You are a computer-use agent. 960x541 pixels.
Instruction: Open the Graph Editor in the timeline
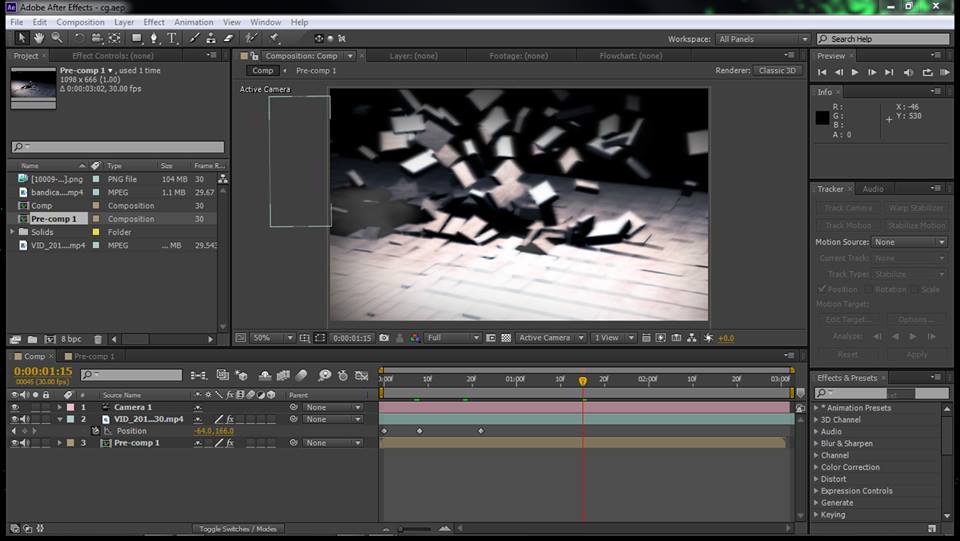point(362,375)
